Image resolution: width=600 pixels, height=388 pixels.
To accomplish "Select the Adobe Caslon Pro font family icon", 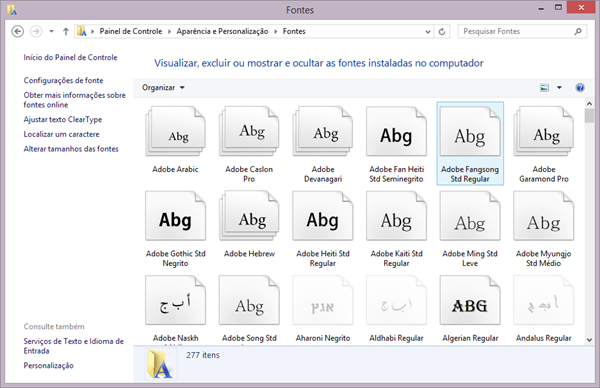I will [x=249, y=132].
